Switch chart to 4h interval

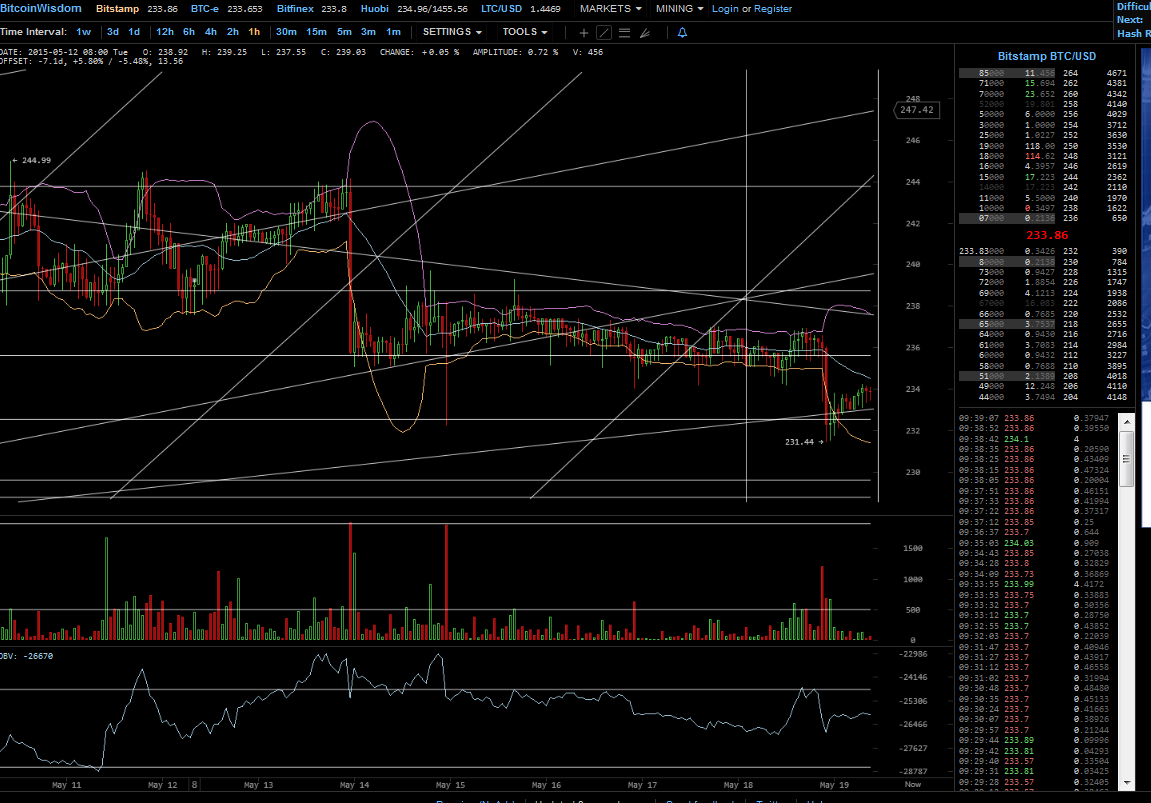click(x=211, y=32)
